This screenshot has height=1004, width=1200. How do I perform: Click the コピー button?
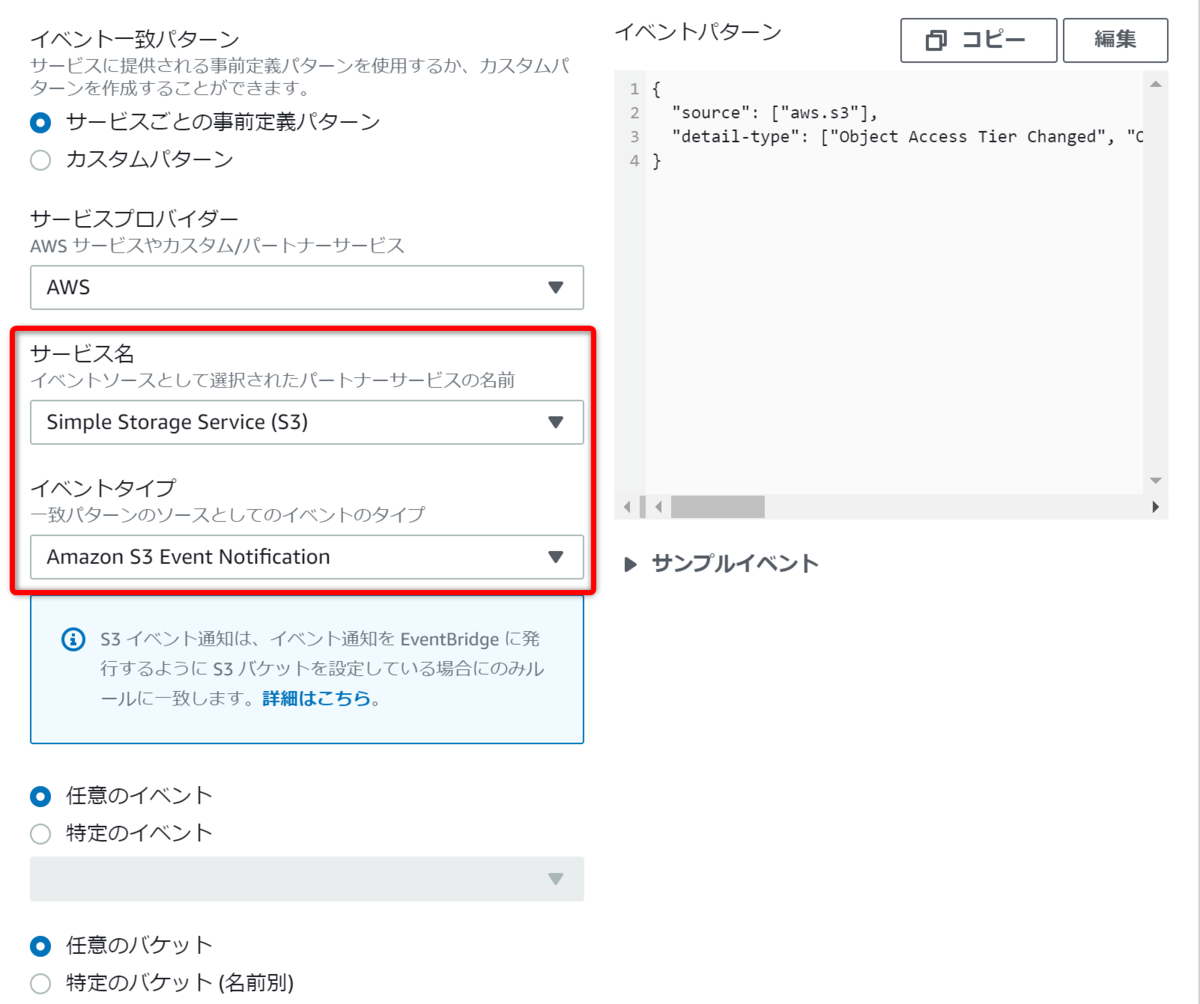[978, 40]
